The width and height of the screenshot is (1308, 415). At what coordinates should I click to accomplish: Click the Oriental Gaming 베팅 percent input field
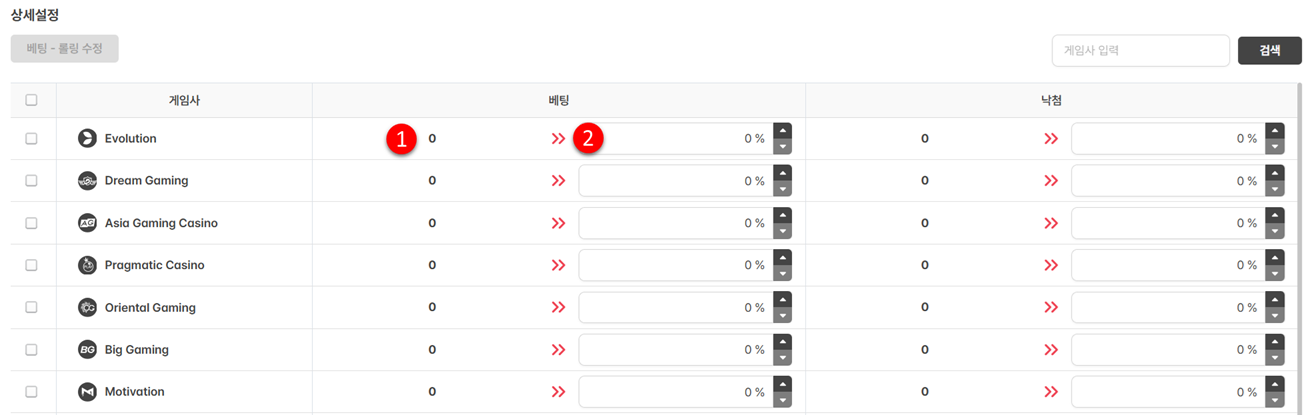click(x=675, y=308)
